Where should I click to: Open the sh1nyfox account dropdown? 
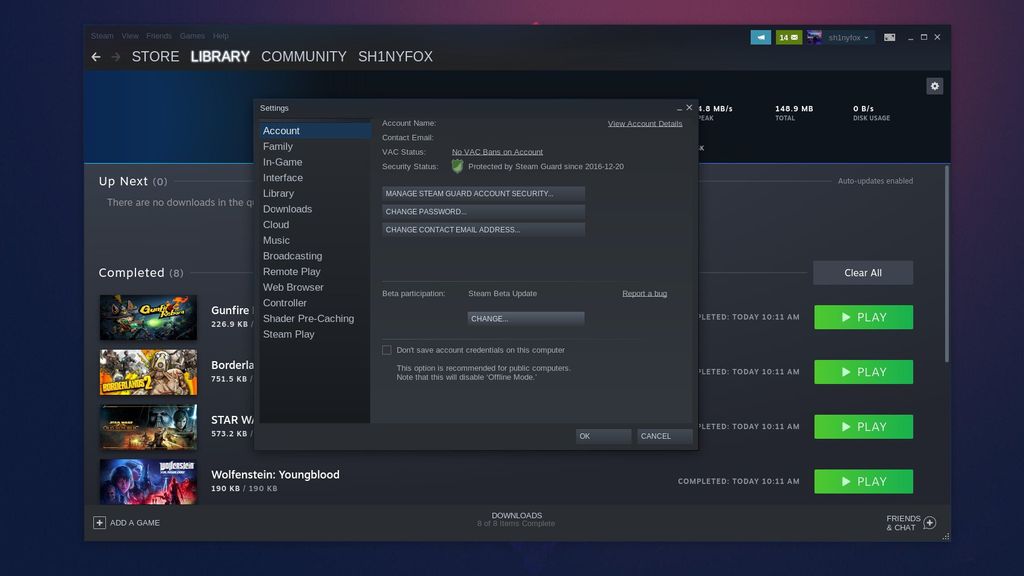[x=845, y=37]
